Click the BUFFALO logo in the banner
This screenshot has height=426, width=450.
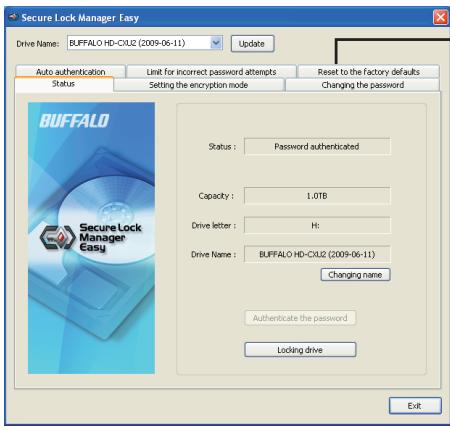pos(74,121)
